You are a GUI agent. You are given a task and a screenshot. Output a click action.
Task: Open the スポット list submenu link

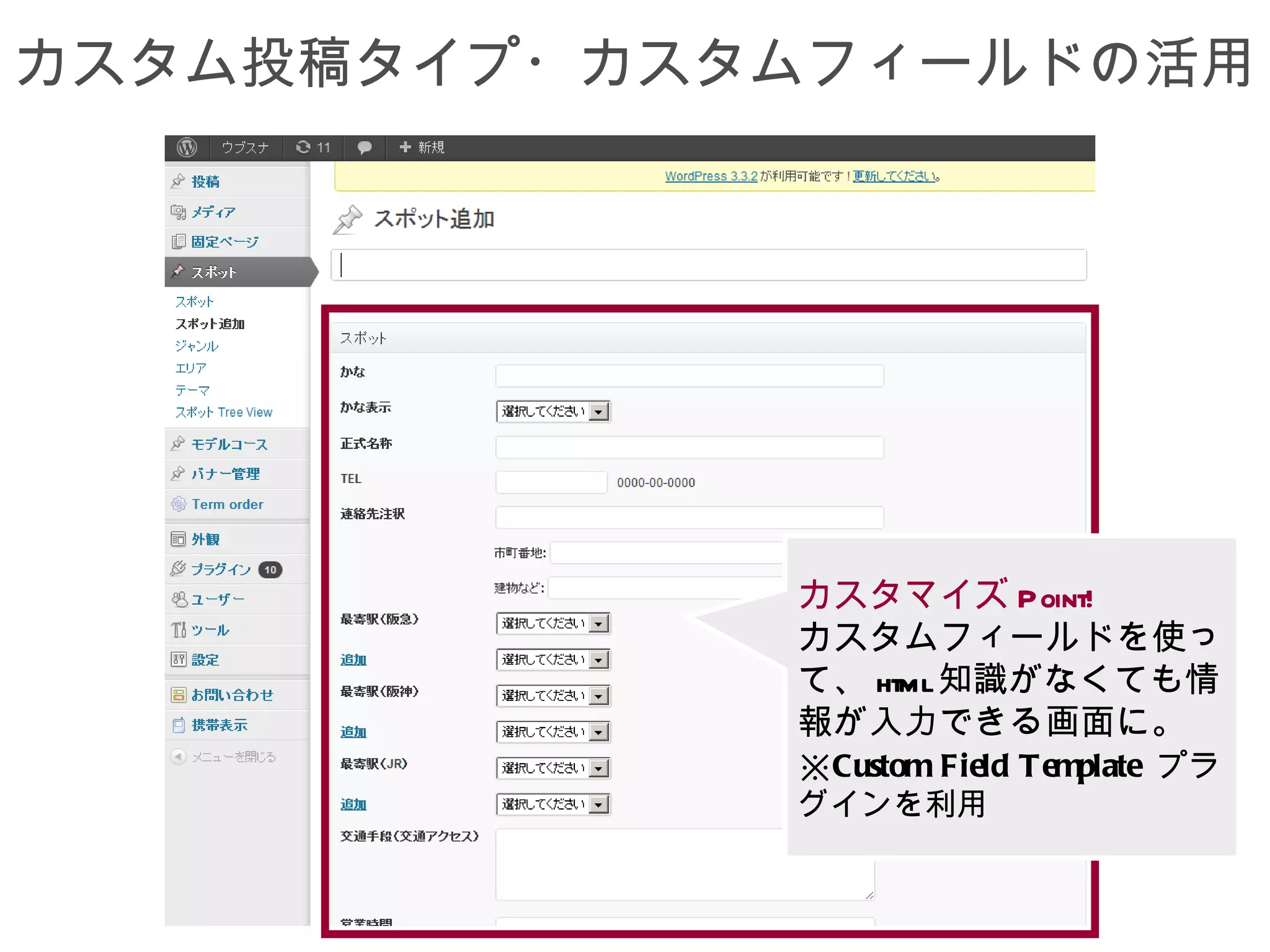coord(194,302)
